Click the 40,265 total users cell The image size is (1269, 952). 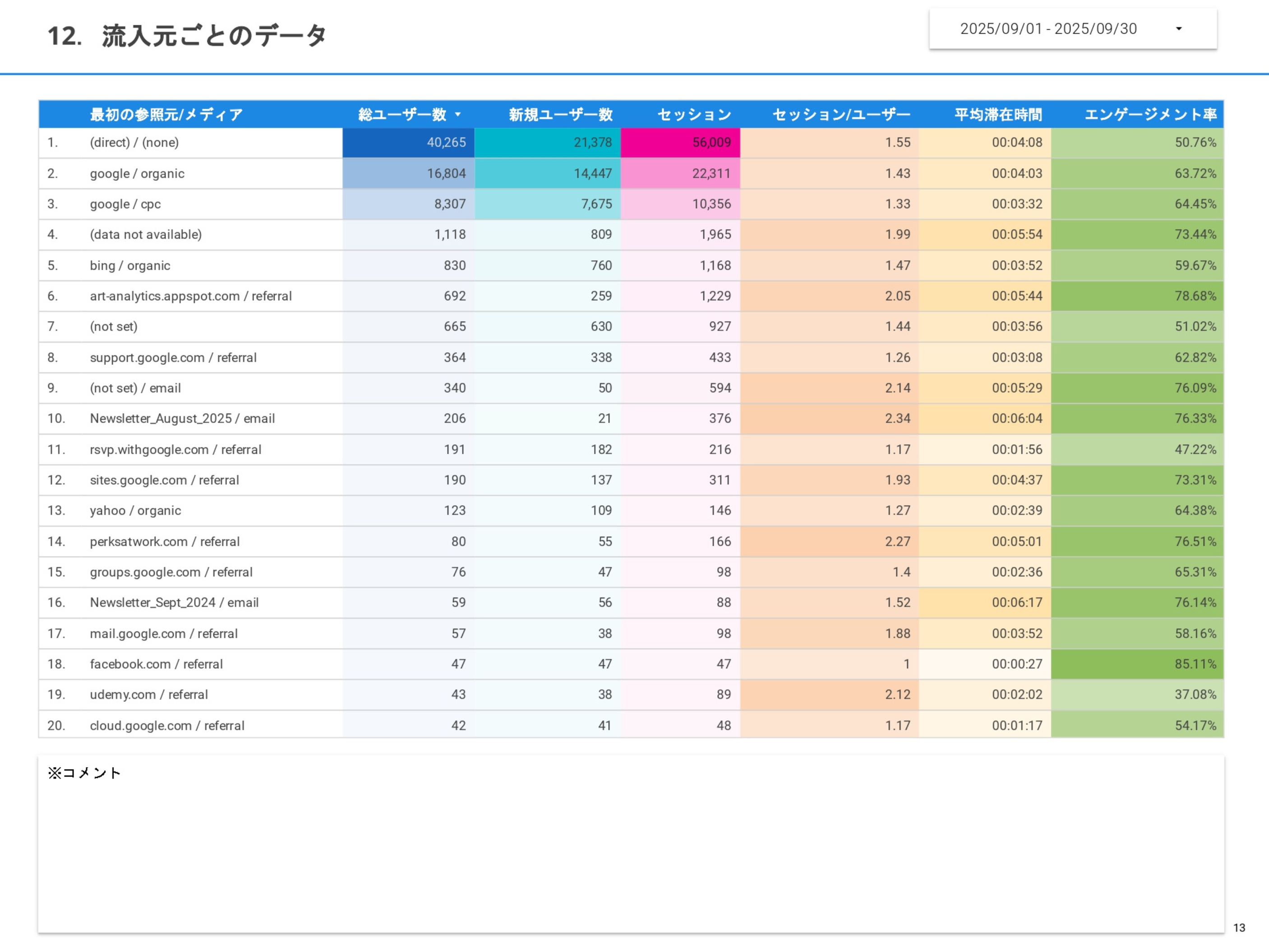[446, 142]
